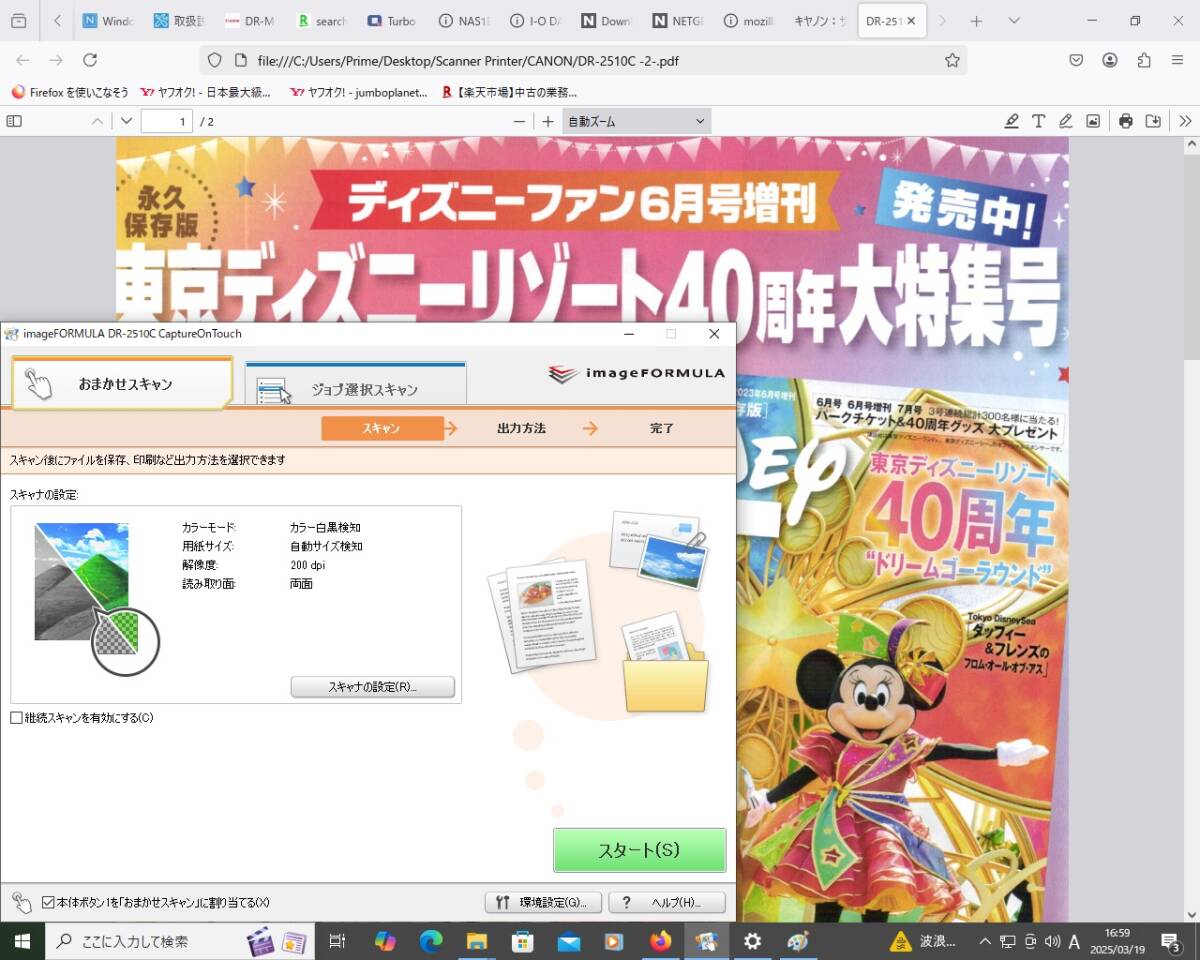Uncheck the 本体ボタン1 assignment checkbox
This screenshot has width=1200, height=960.
pos(48,902)
